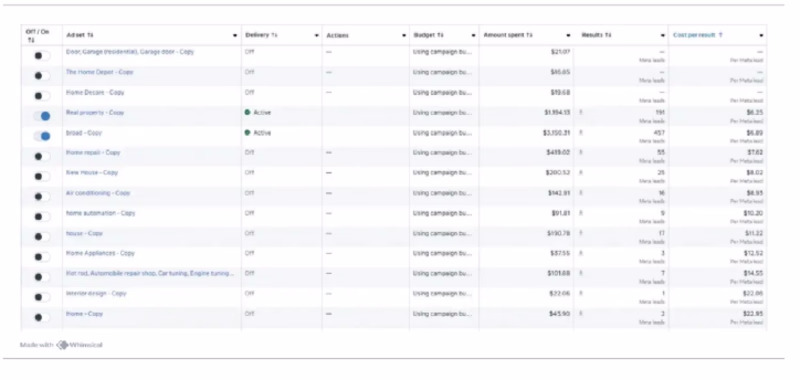This screenshot has height=380, width=800.
Task: Click the Off / On column header
Action: tap(38, 35)
